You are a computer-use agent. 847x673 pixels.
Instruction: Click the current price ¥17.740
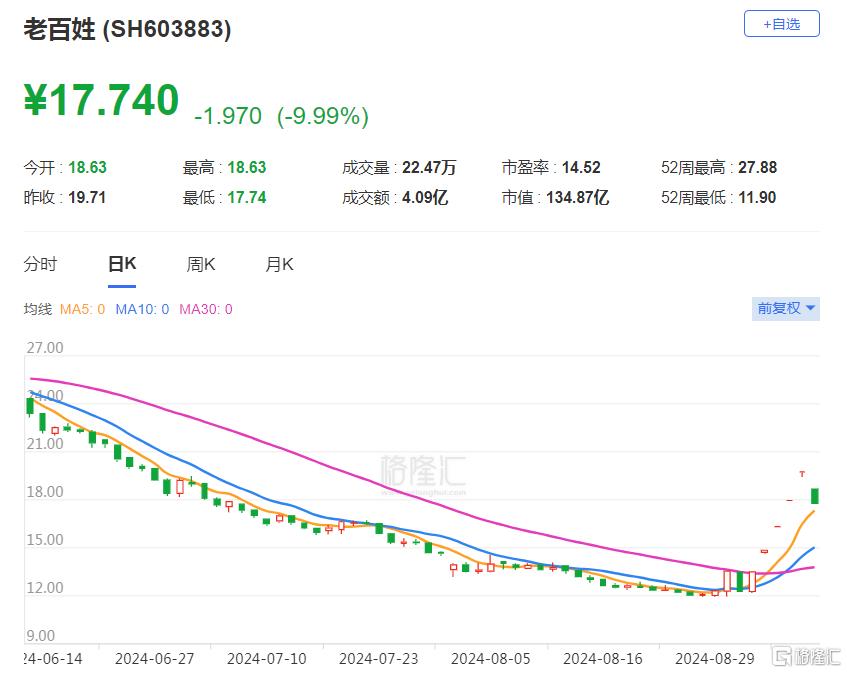pos(102,100)
